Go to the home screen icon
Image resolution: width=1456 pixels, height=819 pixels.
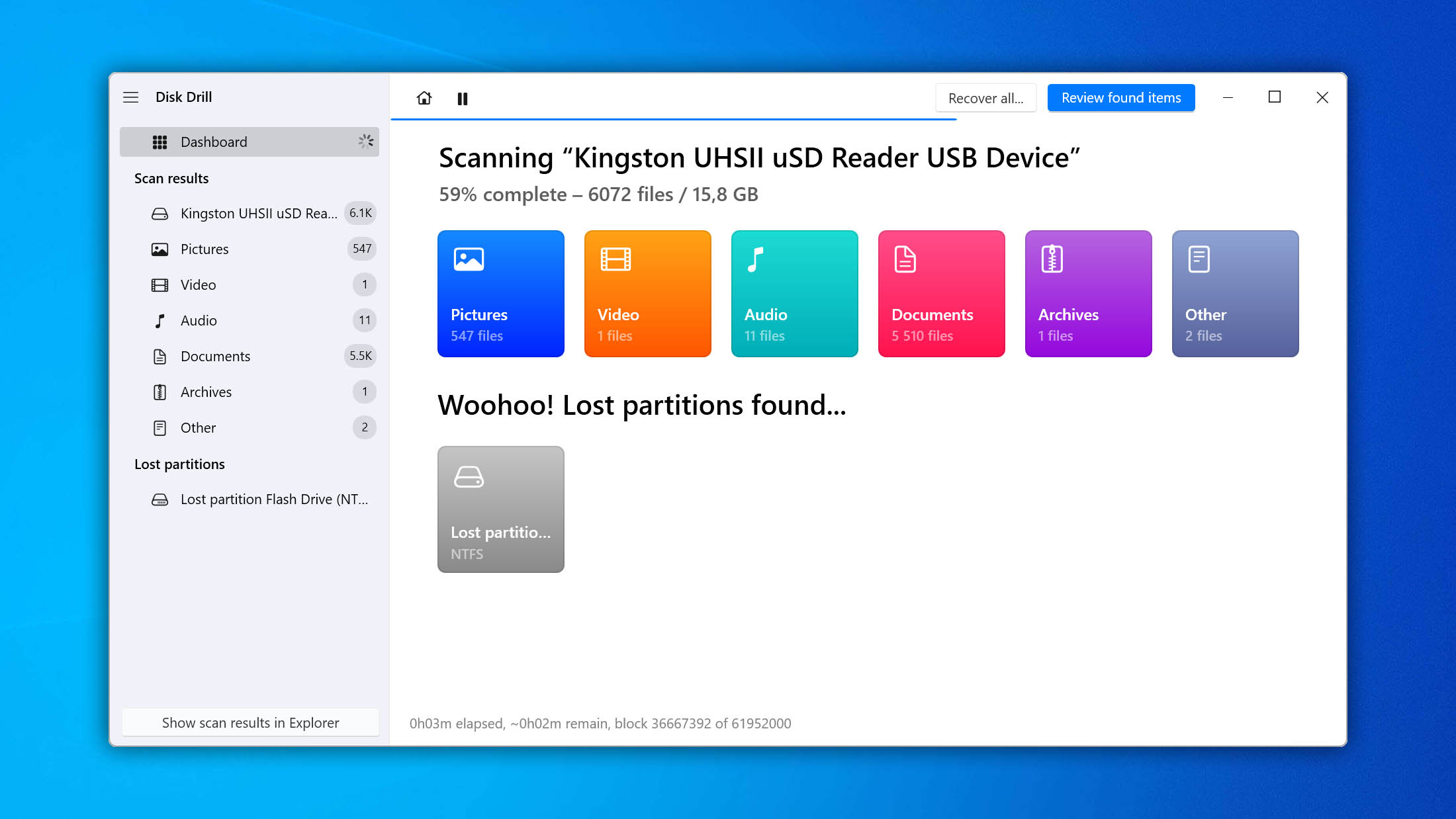(x=424, y=99)
